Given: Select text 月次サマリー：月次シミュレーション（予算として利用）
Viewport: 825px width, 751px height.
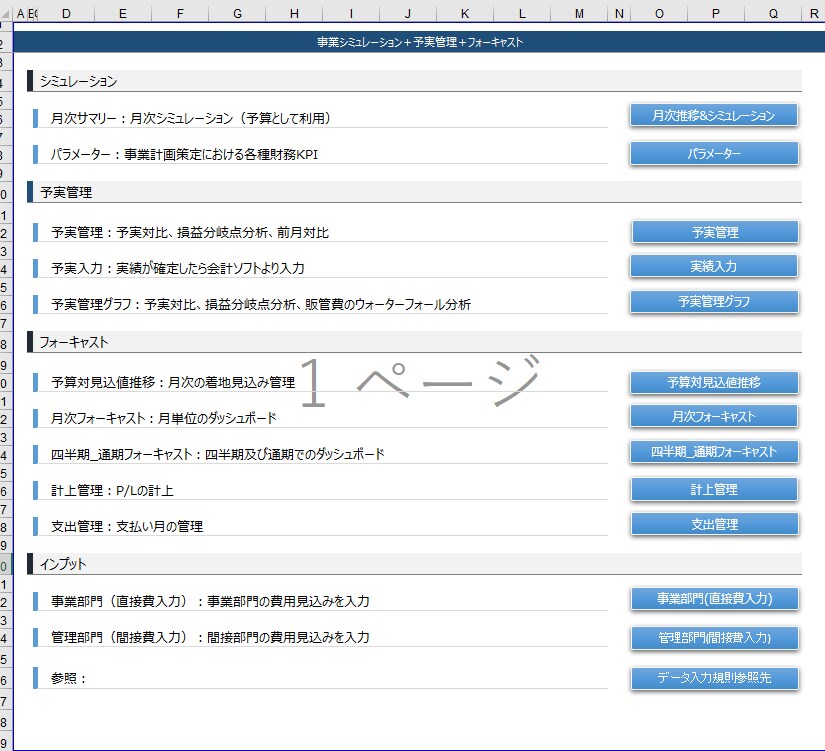Looking at the screenshot, I should coord(190,118).
